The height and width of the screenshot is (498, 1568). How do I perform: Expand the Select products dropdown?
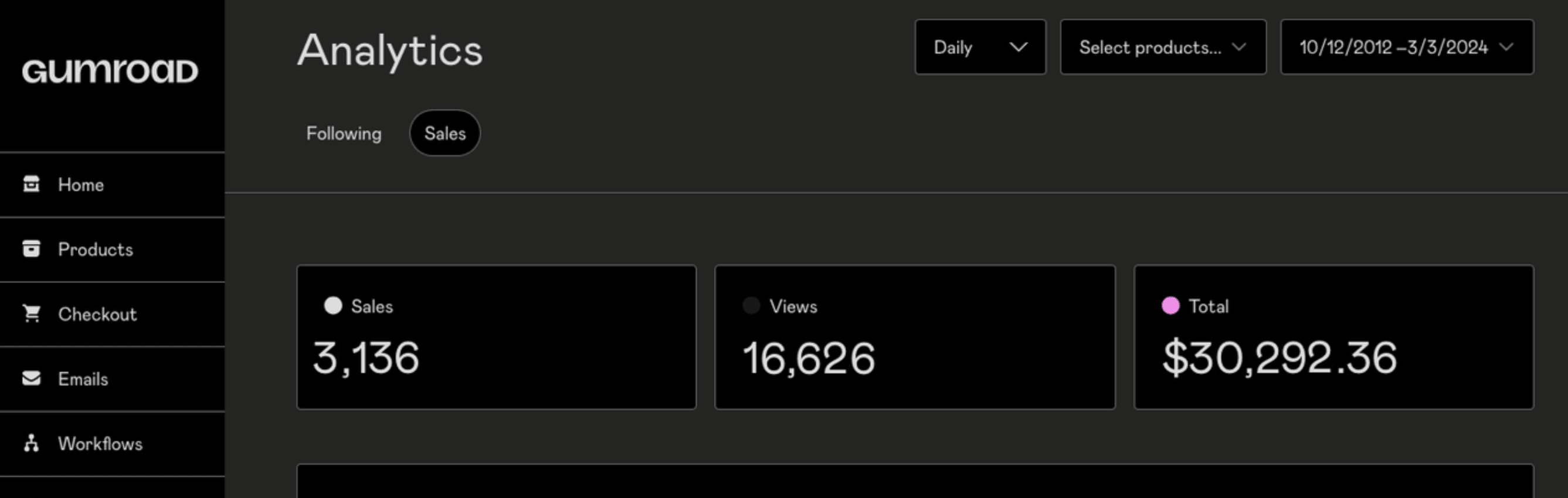point(1163,47)
